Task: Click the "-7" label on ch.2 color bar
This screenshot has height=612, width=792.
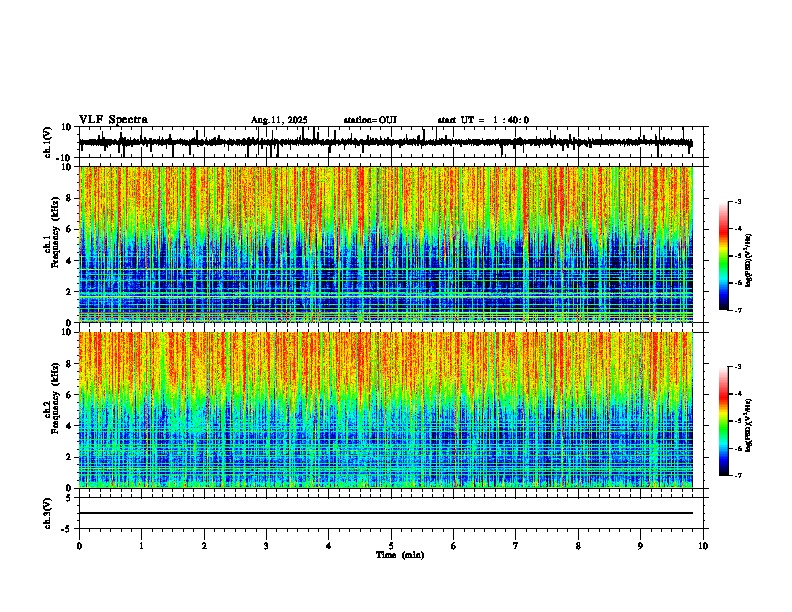Action: pyautogui.click(x=738, y=475)
